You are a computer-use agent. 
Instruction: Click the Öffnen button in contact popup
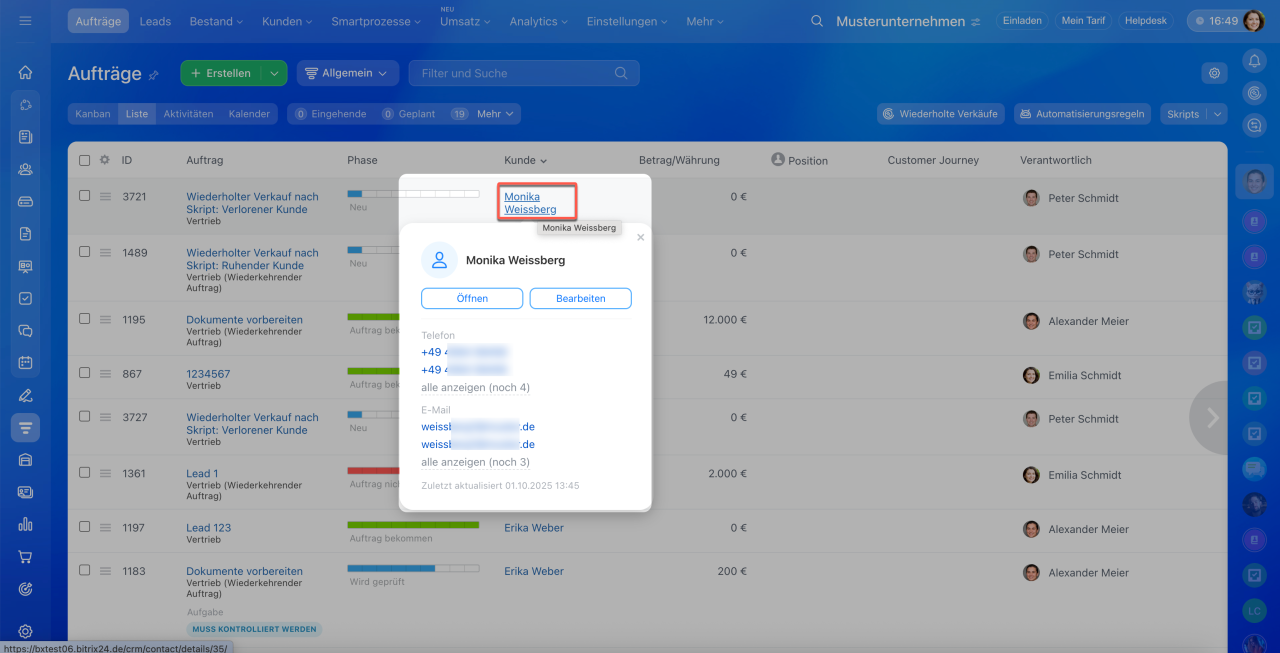[472, 298]
